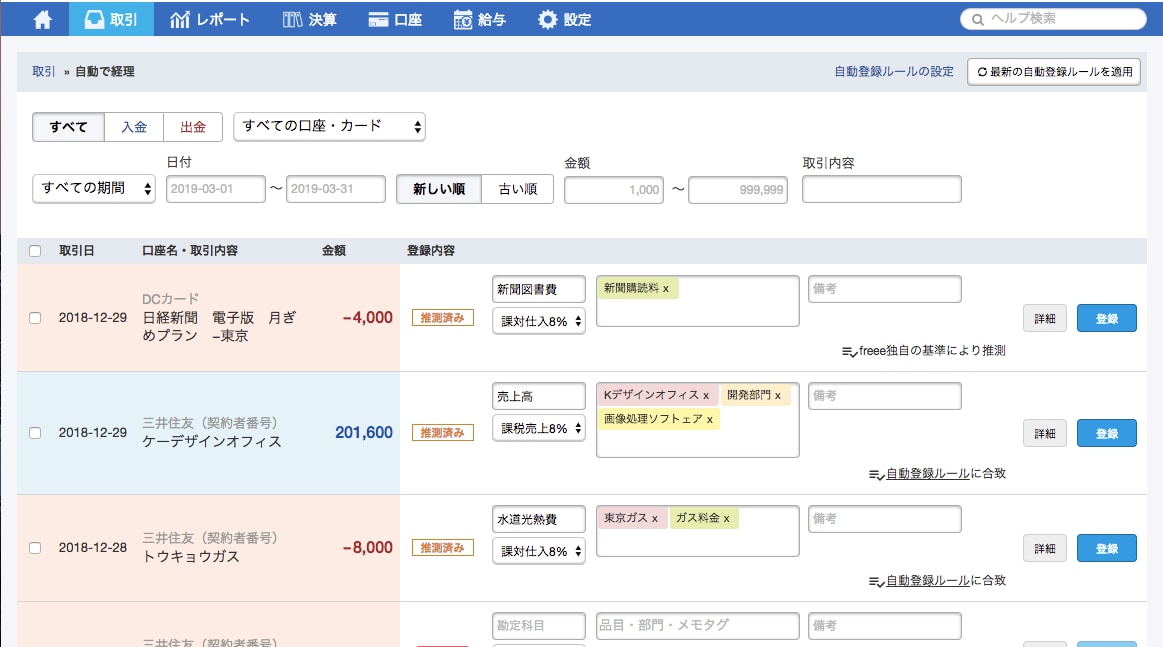Viewport: 1163px width, 647px height.
Task: Open 詳細 for the 日経新聞 transaction
Action: 1045,318
